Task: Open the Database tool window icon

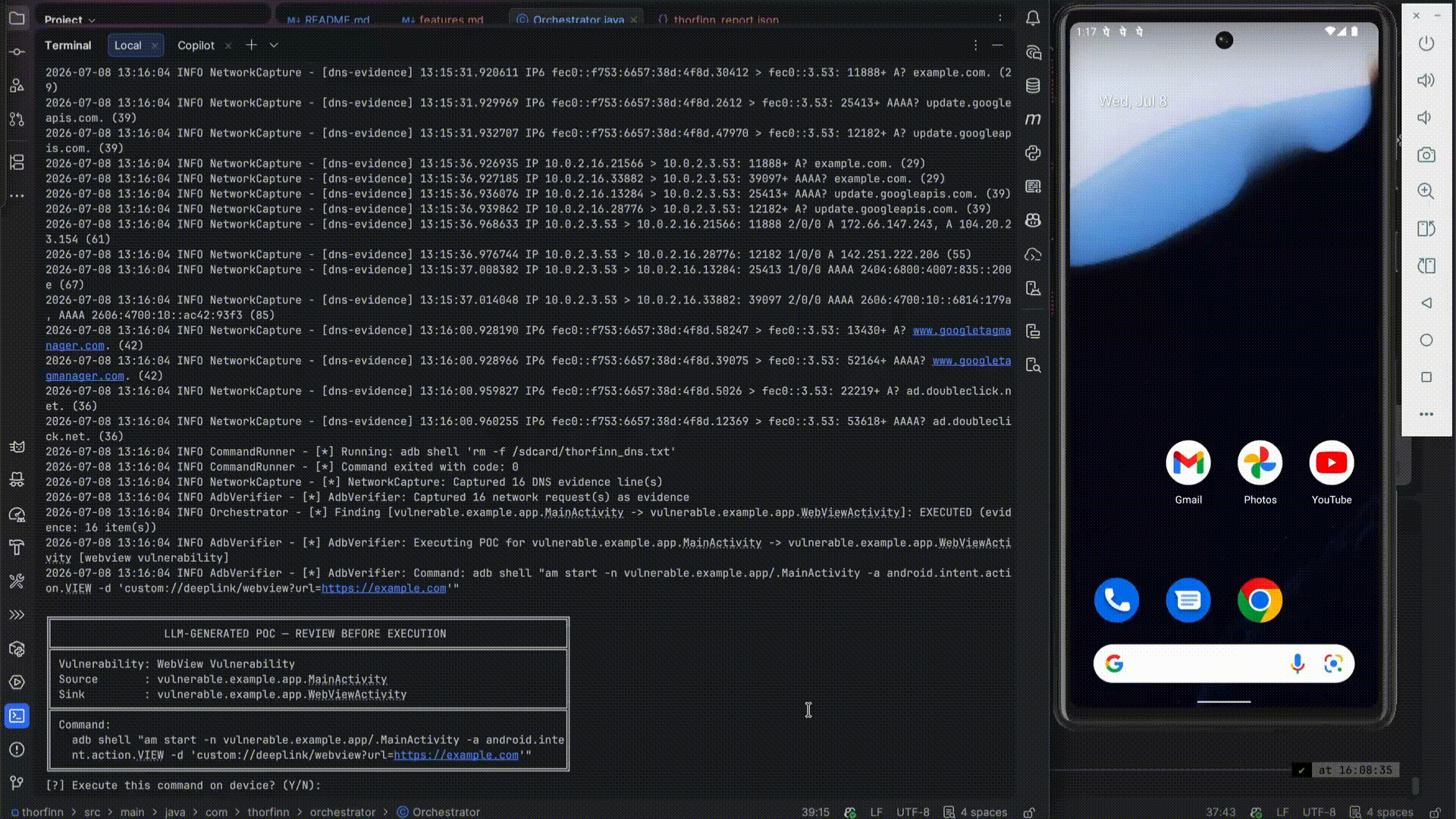Action: pos(1033,86)
